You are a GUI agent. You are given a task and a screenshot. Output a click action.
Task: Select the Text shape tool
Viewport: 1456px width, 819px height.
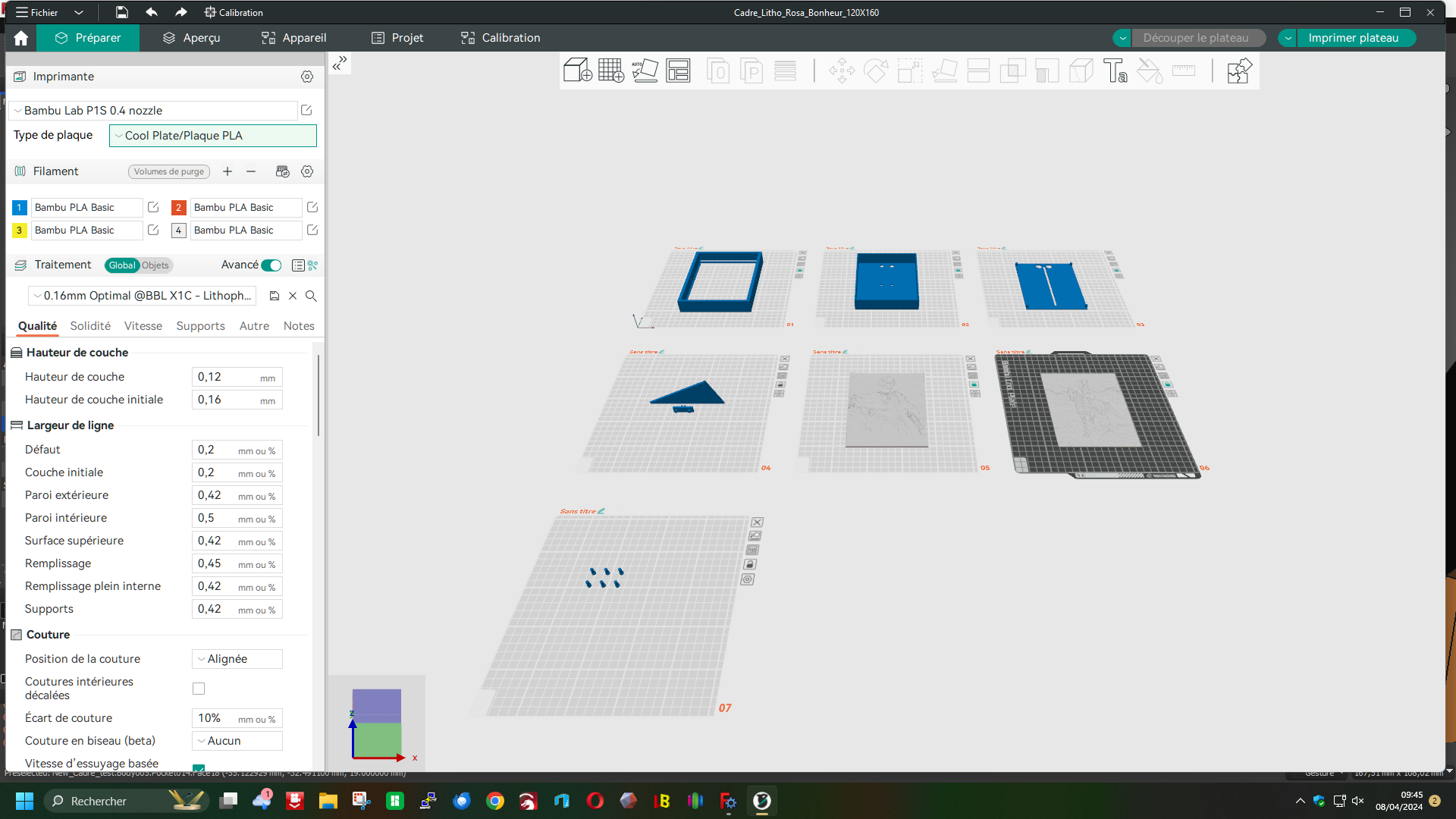tap(1115, 71)
